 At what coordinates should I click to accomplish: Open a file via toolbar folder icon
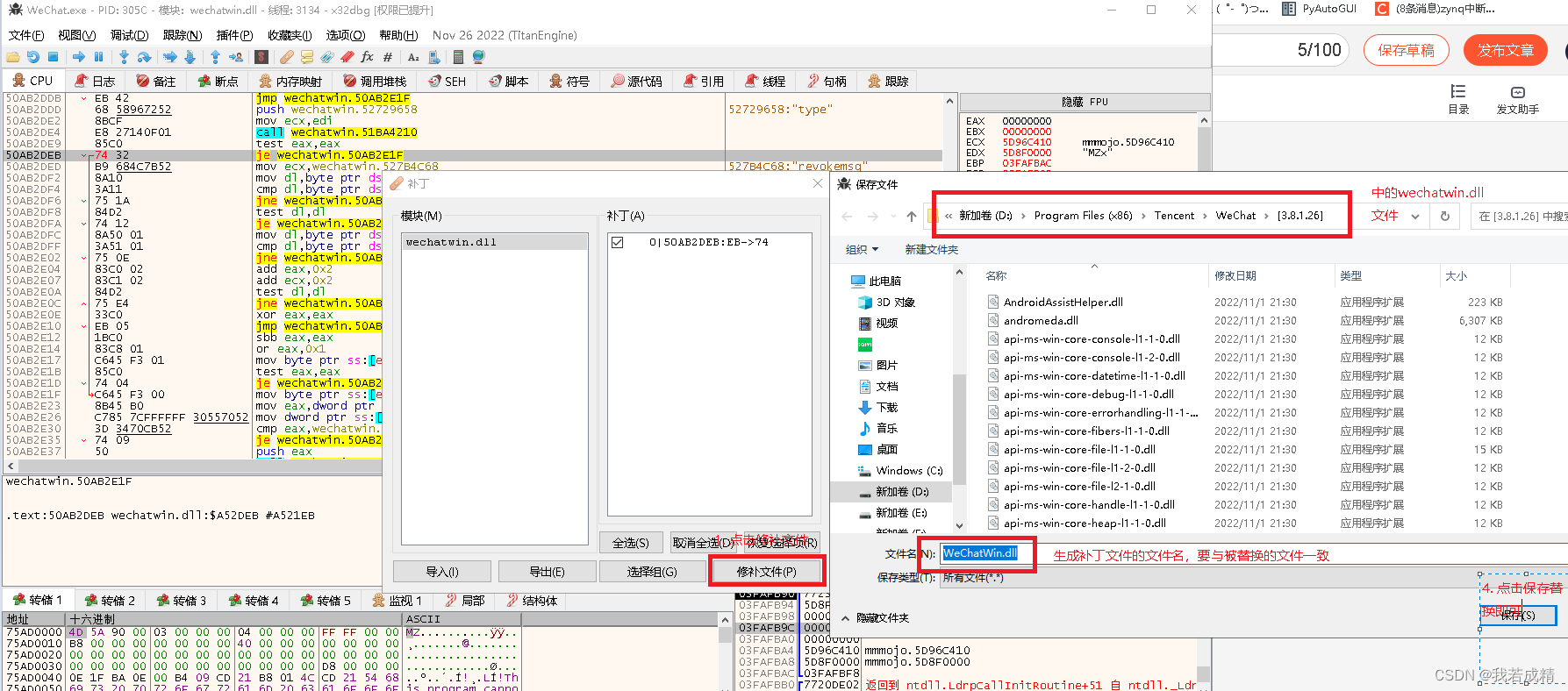[13, 57]
